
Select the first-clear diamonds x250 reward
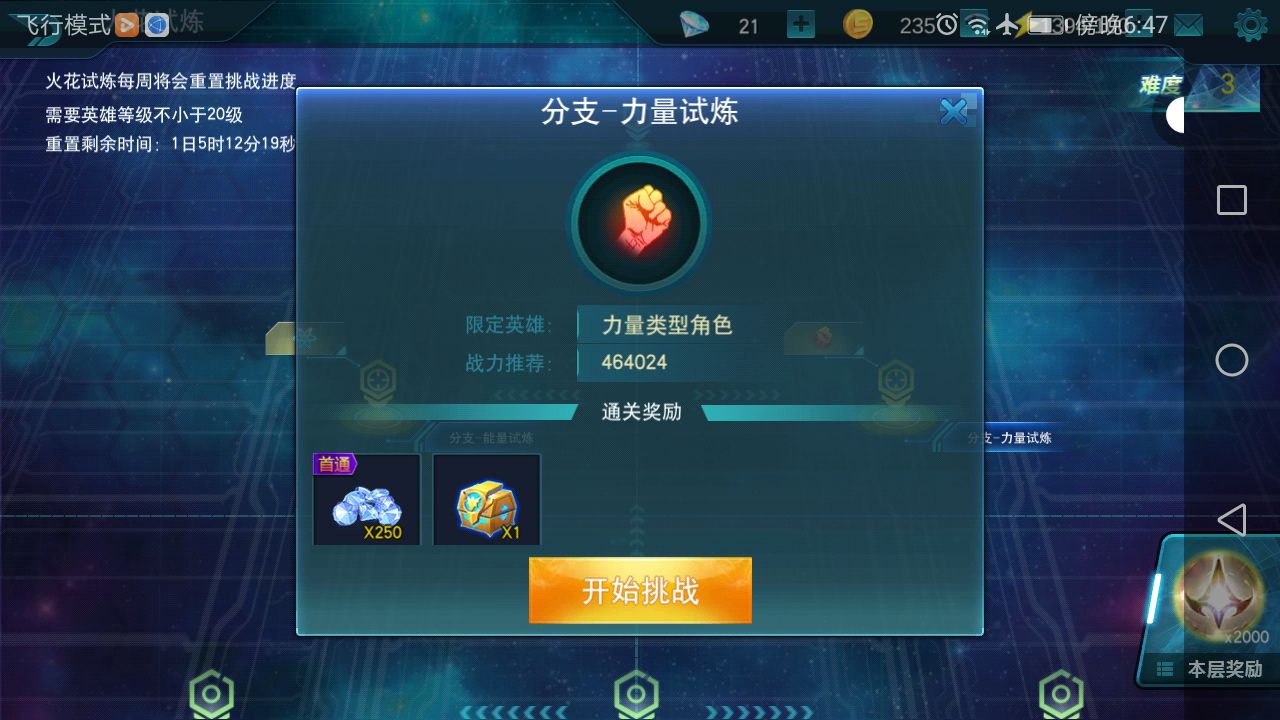point(366,499)
